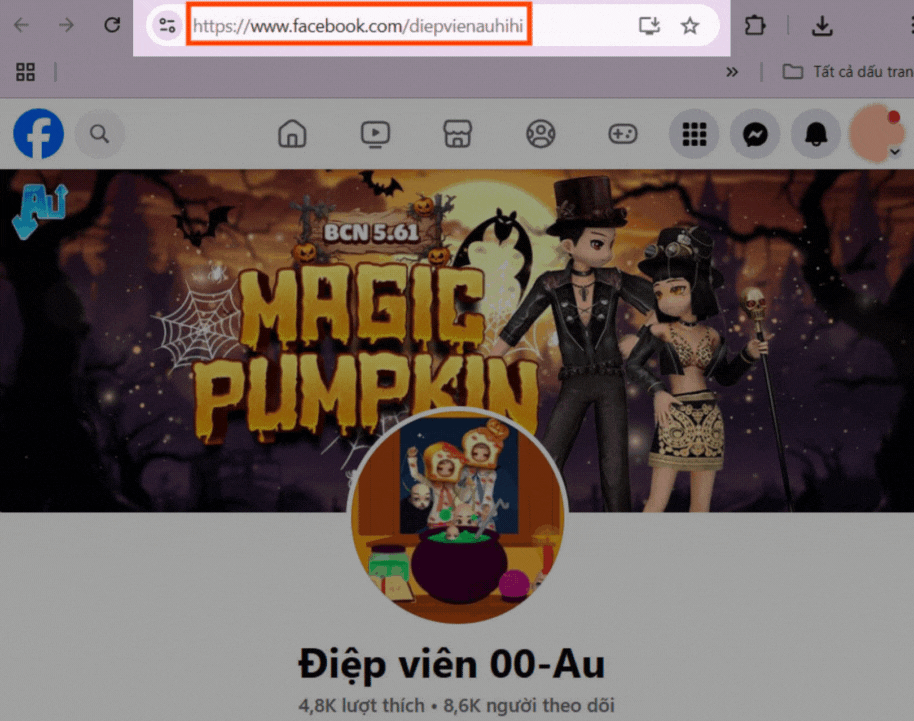Screen dimensions: 914x721
Task: Open Messenger chats
Action: click(x=755, y=134)
